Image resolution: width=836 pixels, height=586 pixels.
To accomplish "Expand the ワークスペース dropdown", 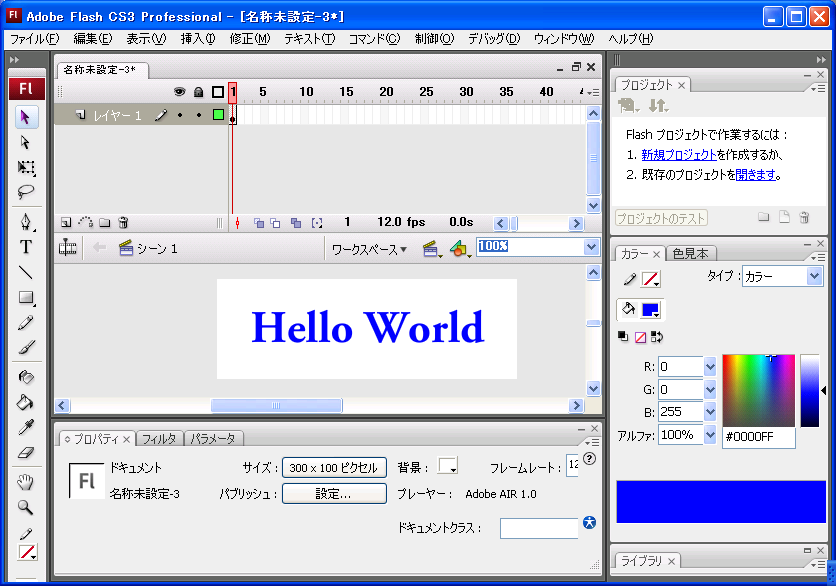I will [x=369, y=249].
